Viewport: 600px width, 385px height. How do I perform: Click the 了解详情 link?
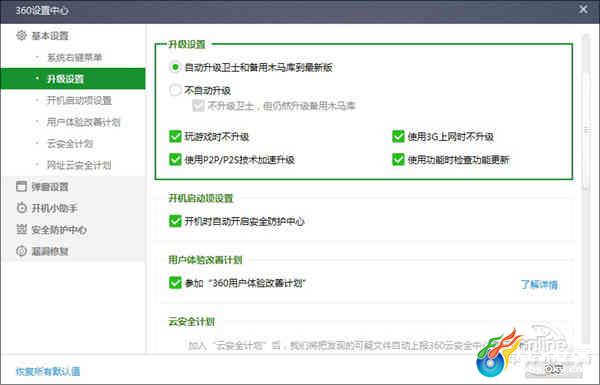[539, 284]
